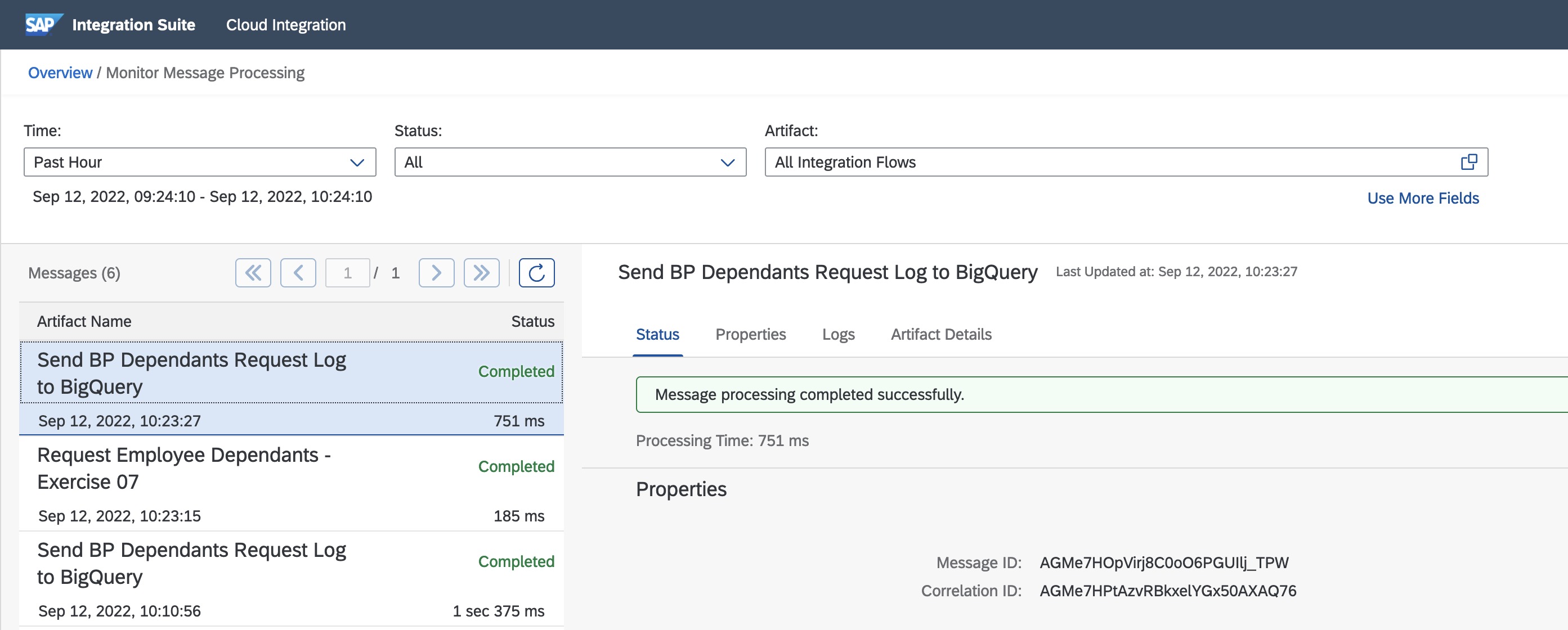
Task: Click the 185 ms duration value
Action: coord(518,516)
